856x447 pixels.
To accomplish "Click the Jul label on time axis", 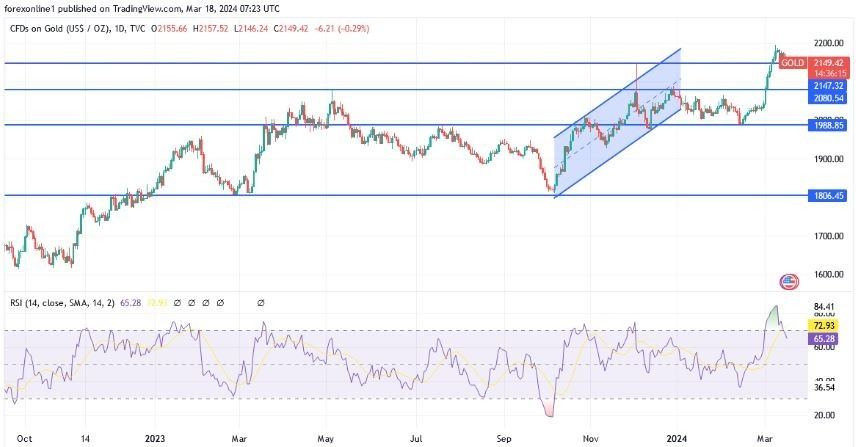I will [416, 438].
